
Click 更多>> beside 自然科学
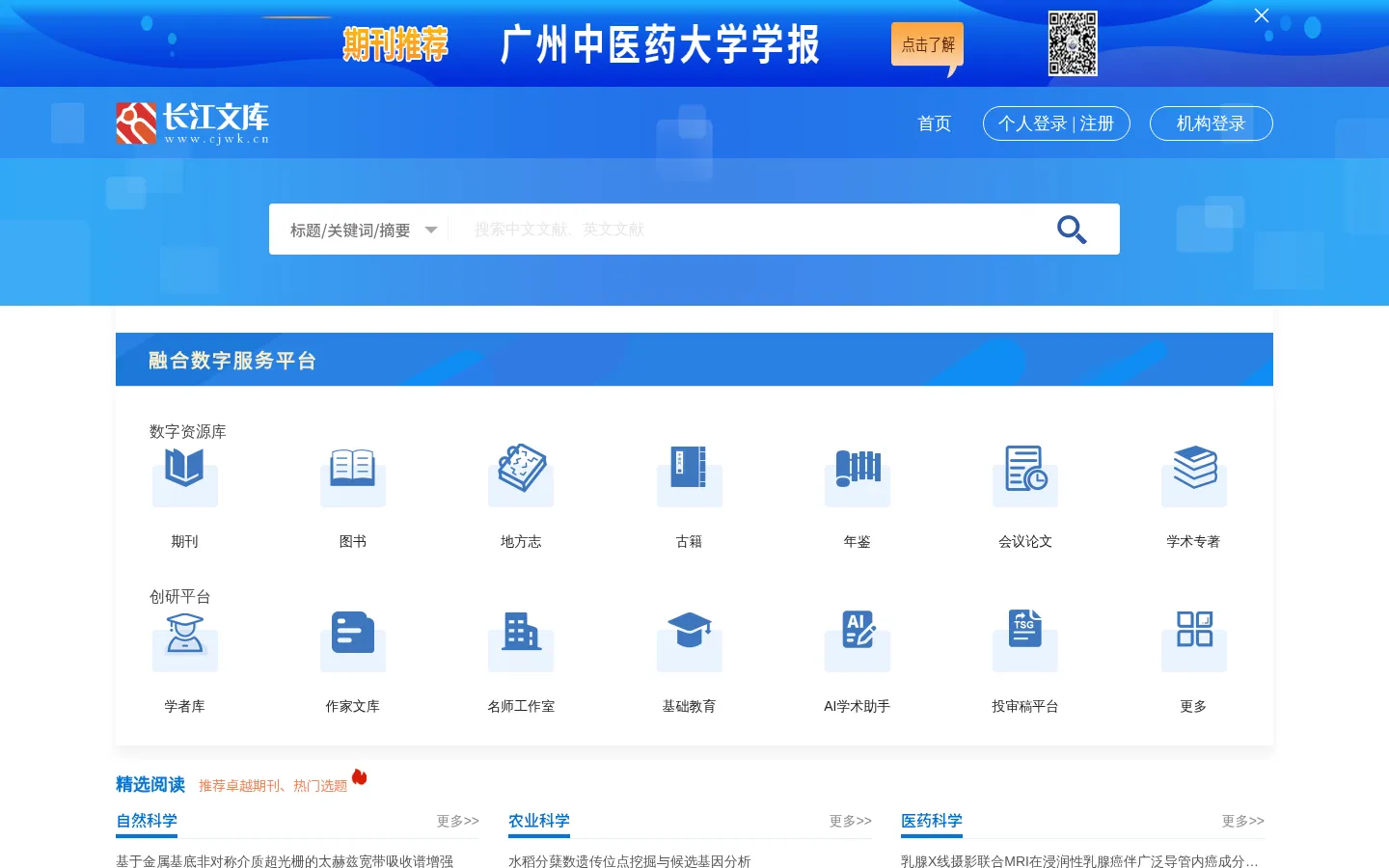458,821
